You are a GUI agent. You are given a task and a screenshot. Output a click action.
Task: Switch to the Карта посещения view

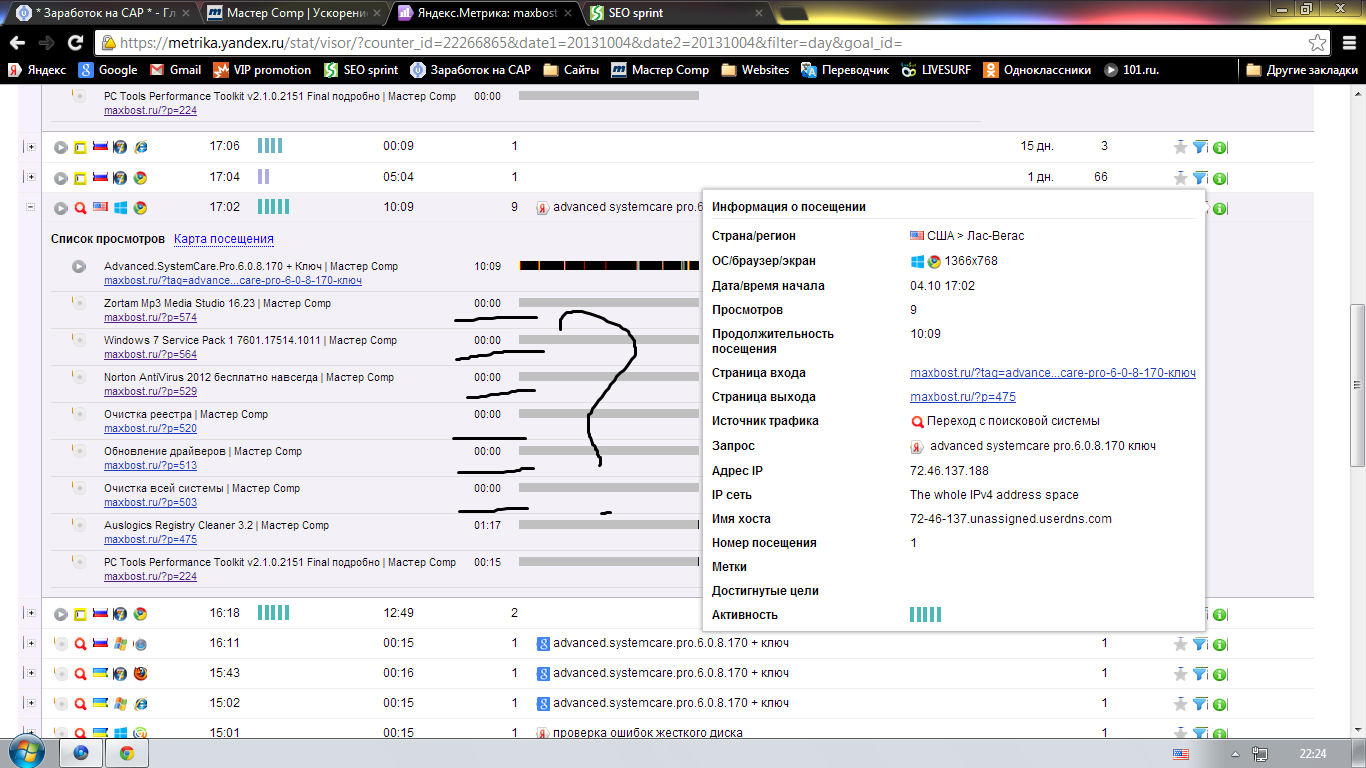pyautogui.click(x=224, y=239)
